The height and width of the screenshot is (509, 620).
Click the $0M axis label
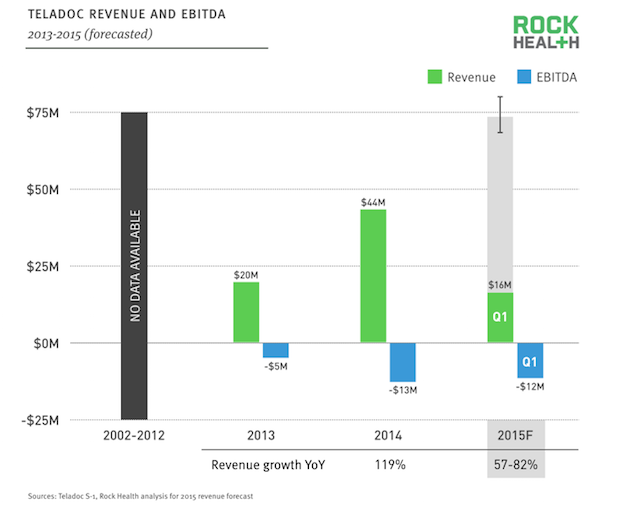tap(46, 343)
